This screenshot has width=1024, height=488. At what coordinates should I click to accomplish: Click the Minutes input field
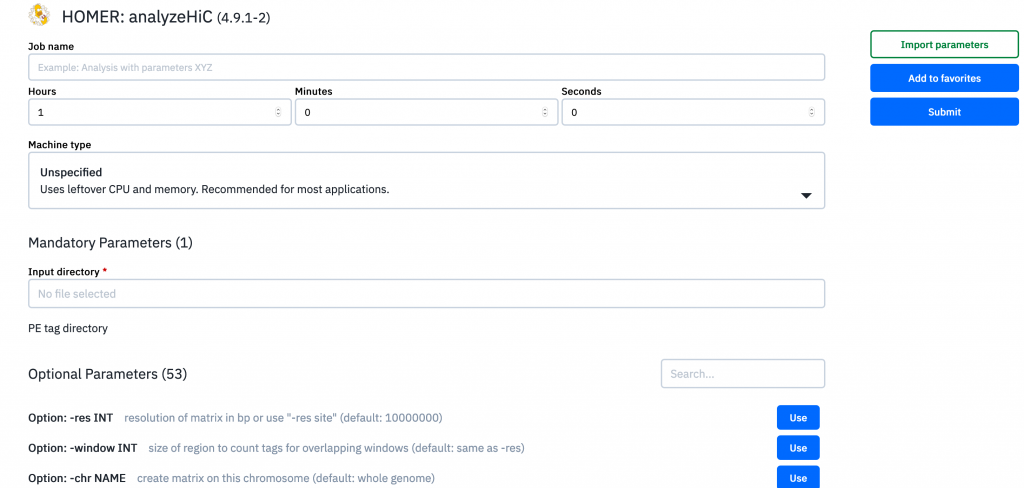coord(426,112)
